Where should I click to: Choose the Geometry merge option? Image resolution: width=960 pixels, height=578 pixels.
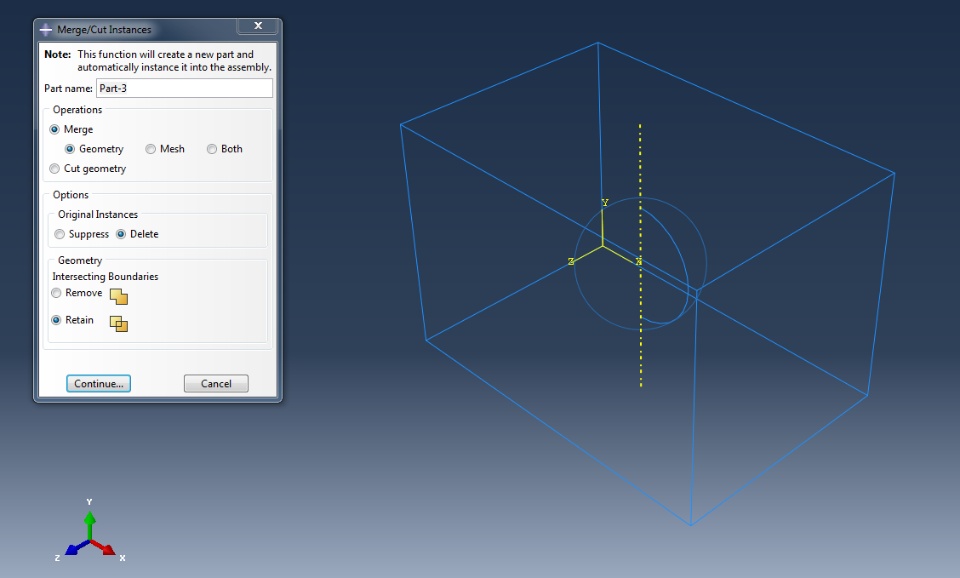coord(70,149)
